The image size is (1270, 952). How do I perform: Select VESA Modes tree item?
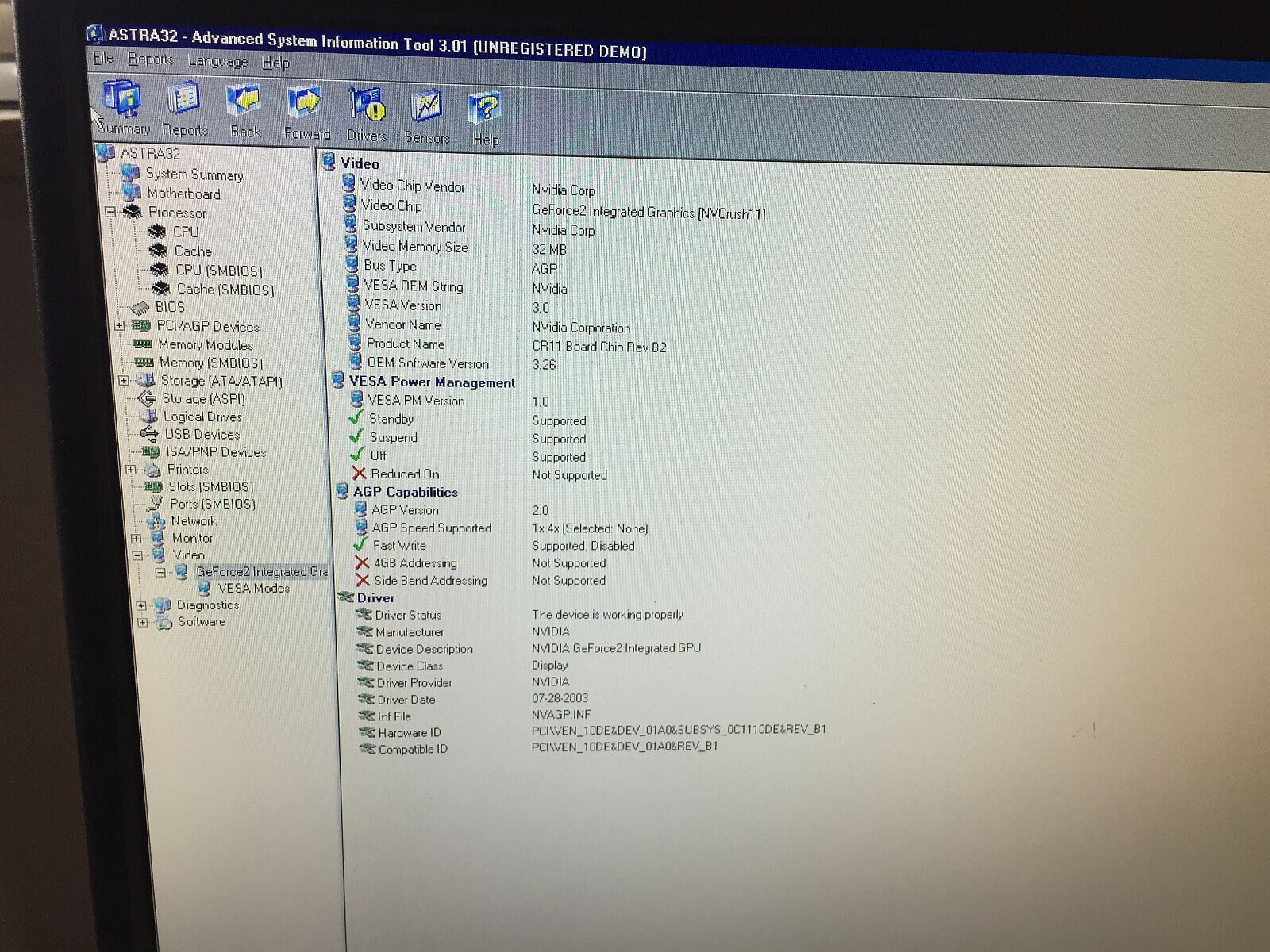tap(253, 588)
